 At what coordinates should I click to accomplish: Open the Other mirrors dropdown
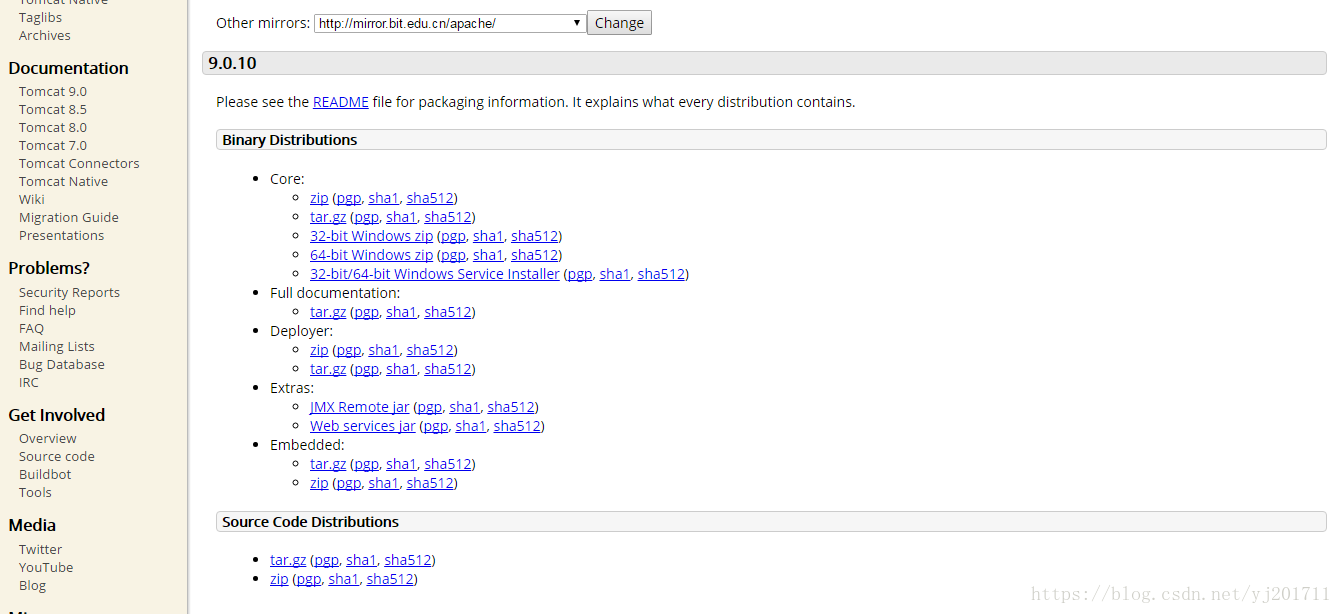pyautogui.click(x=450, y=23)
